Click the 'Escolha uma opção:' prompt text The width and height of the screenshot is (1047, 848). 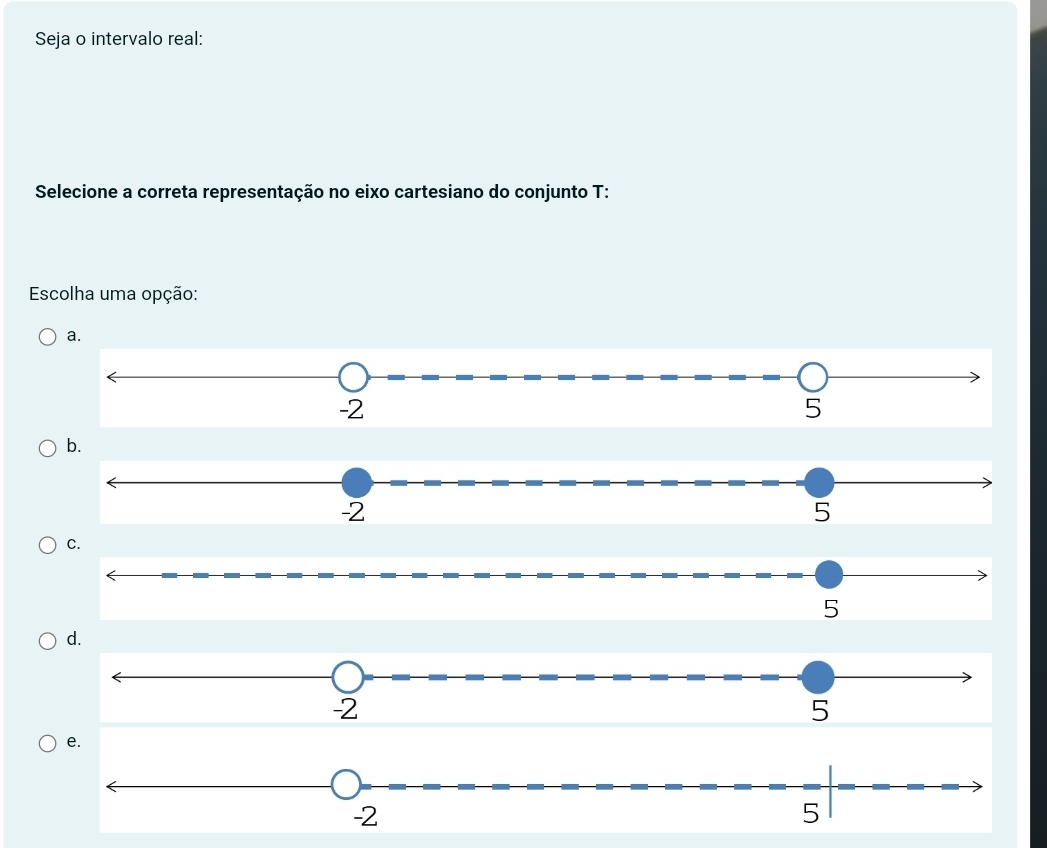point(114,294)
